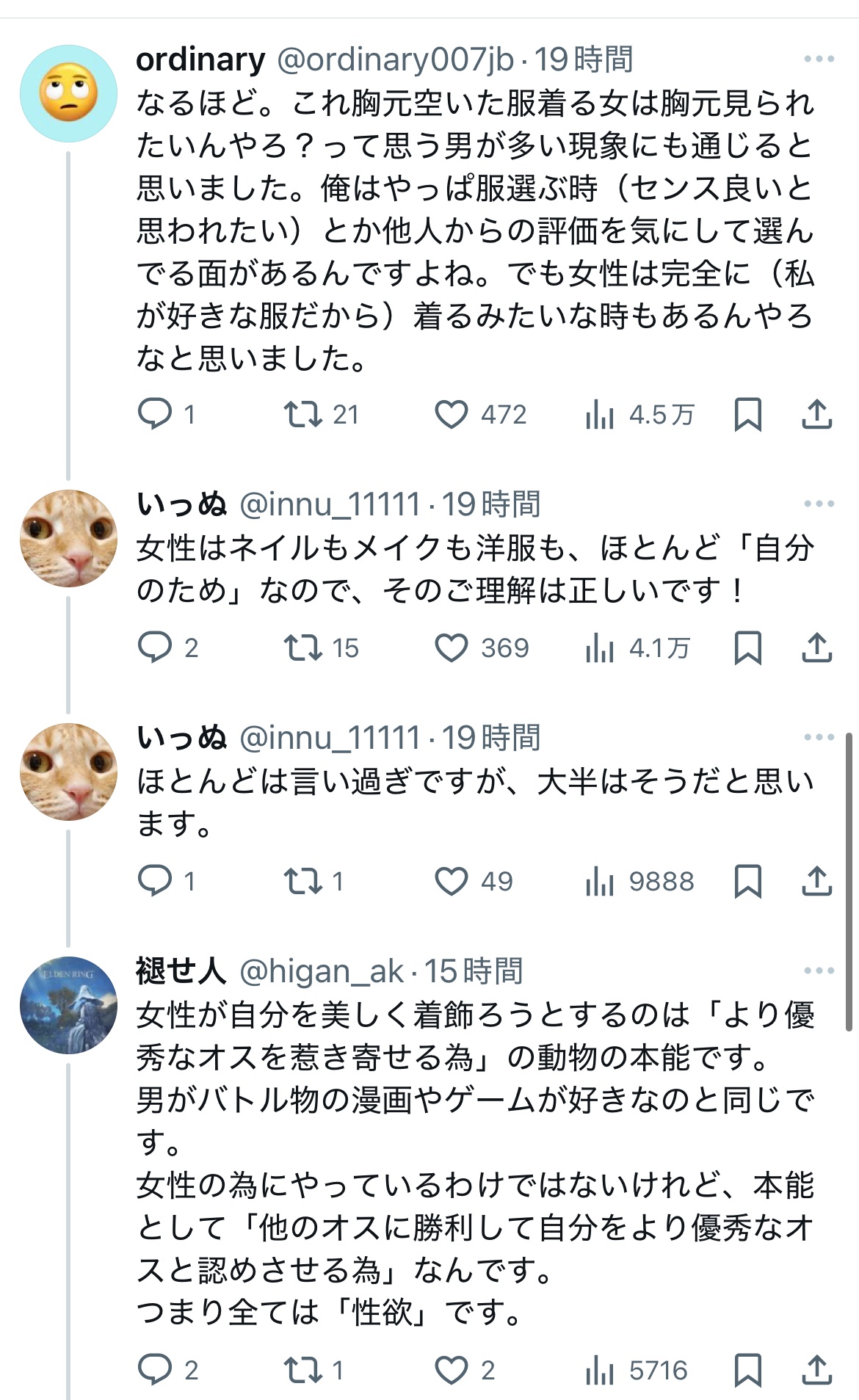Open @higan_ak profile link

[x=322, y=971]
